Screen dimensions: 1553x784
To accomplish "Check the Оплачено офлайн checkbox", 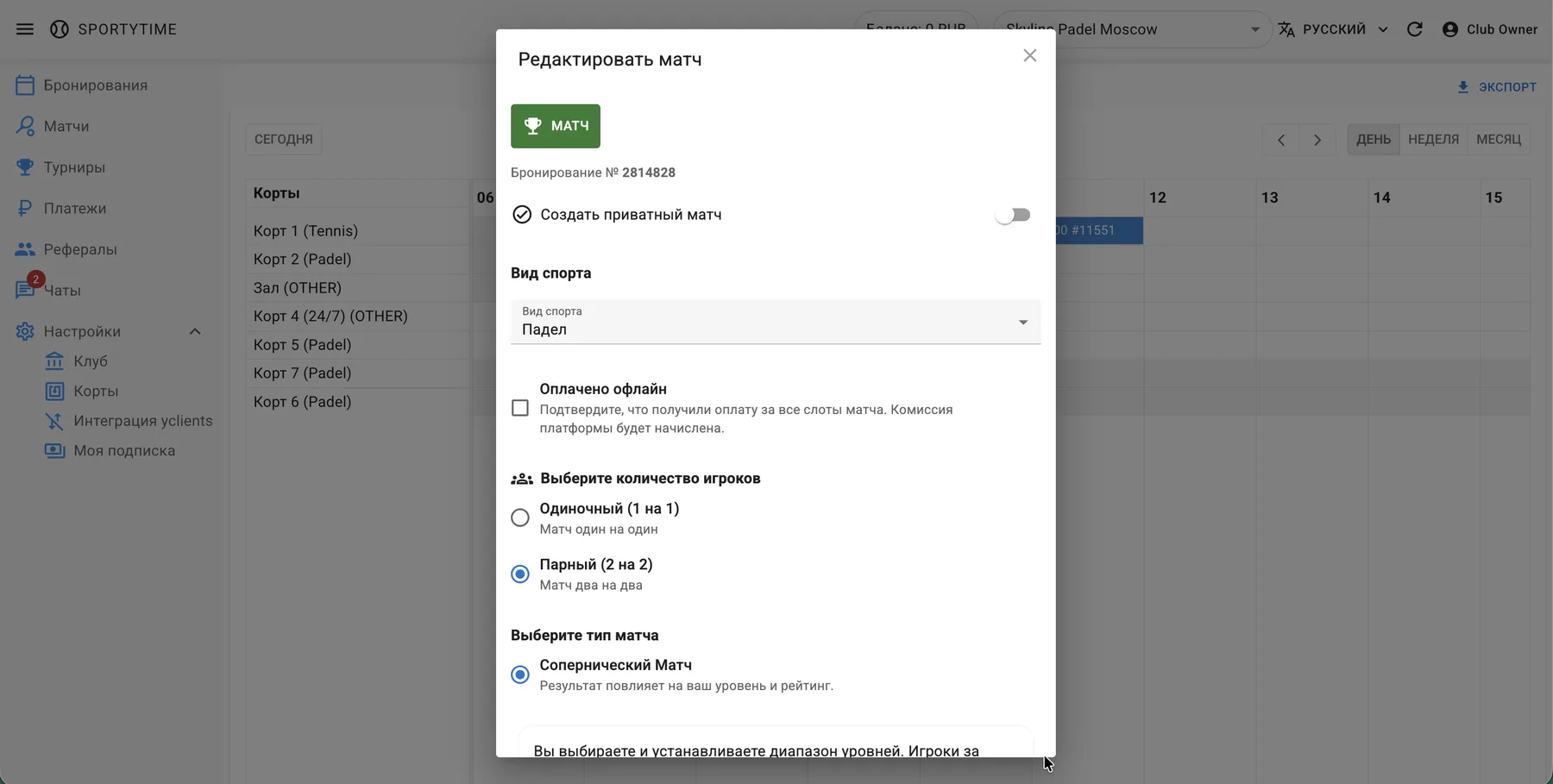I will [x=520, y=408].
